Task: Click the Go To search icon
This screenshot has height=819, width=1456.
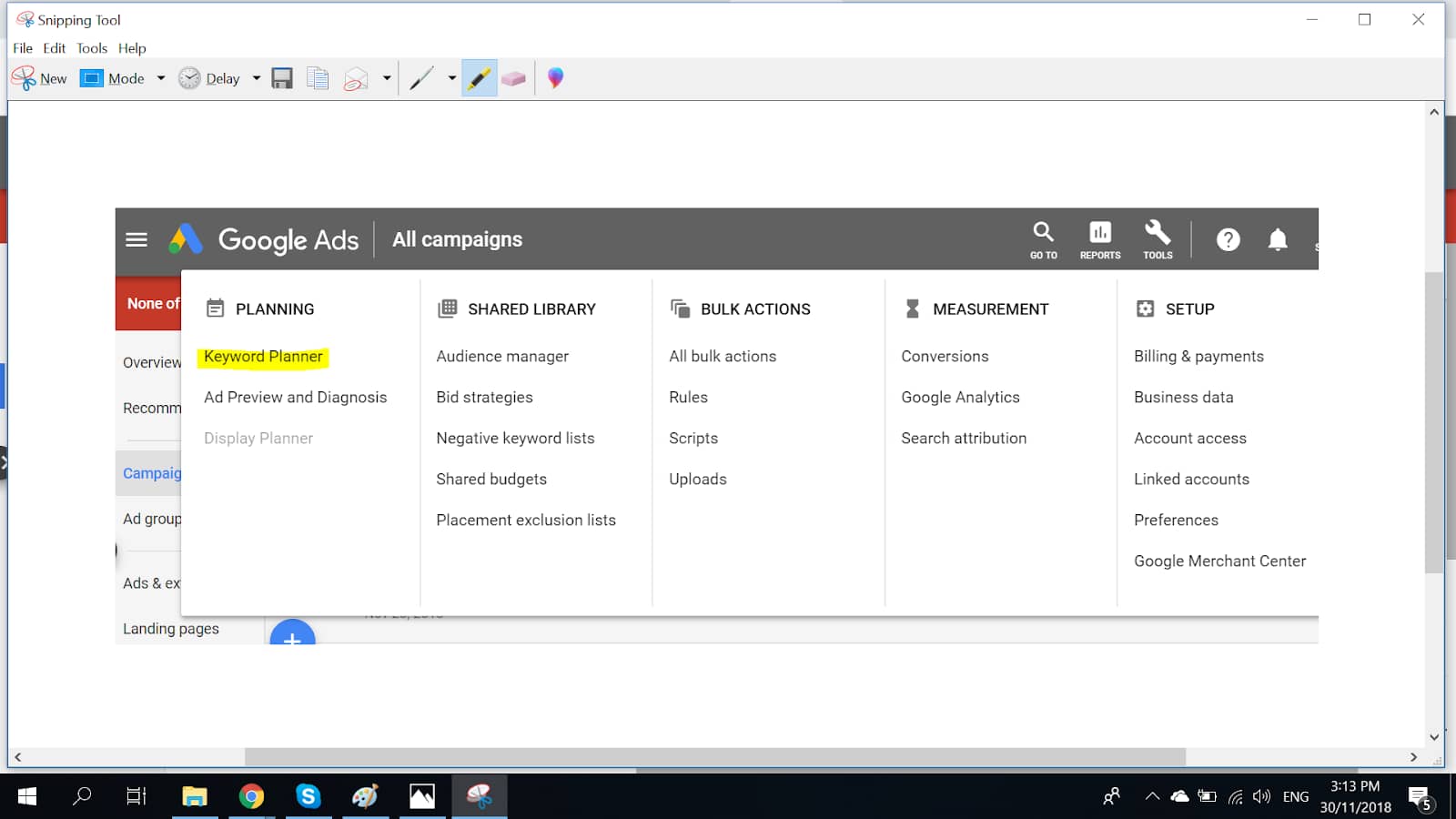Action: point(1044,240)
